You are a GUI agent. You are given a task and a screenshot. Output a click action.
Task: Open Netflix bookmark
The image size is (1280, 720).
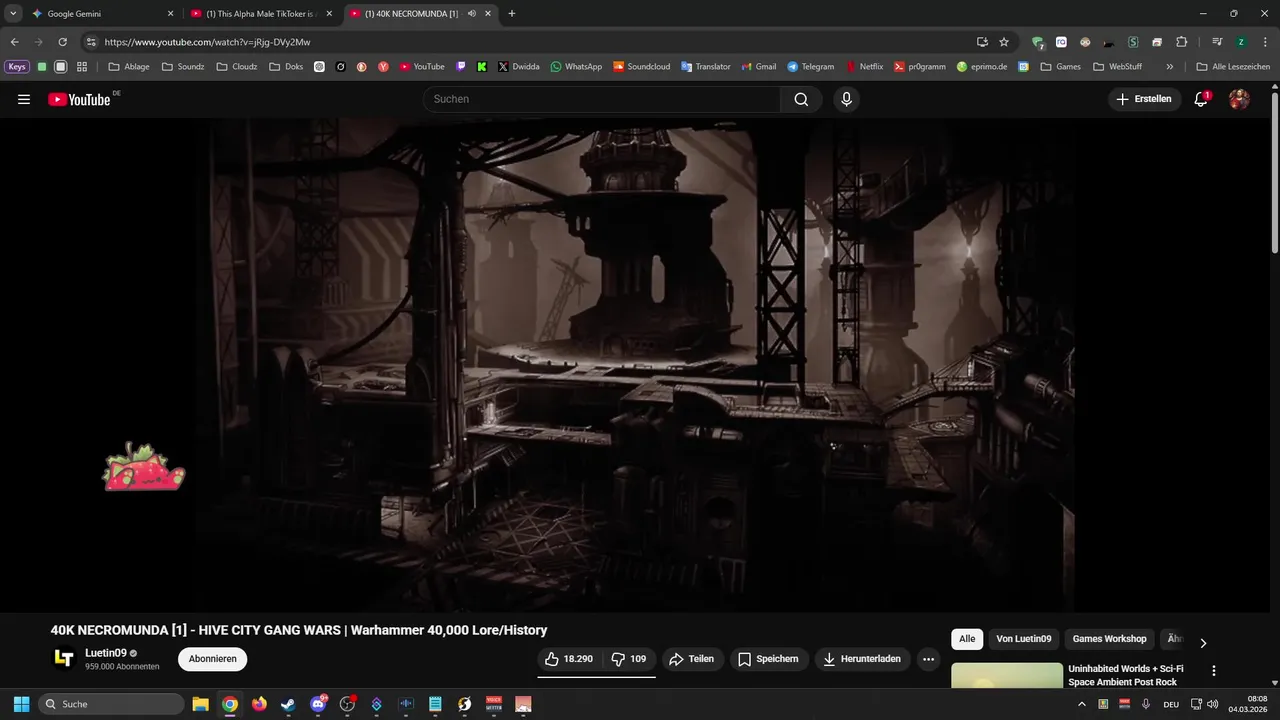(x=865, y=67)
